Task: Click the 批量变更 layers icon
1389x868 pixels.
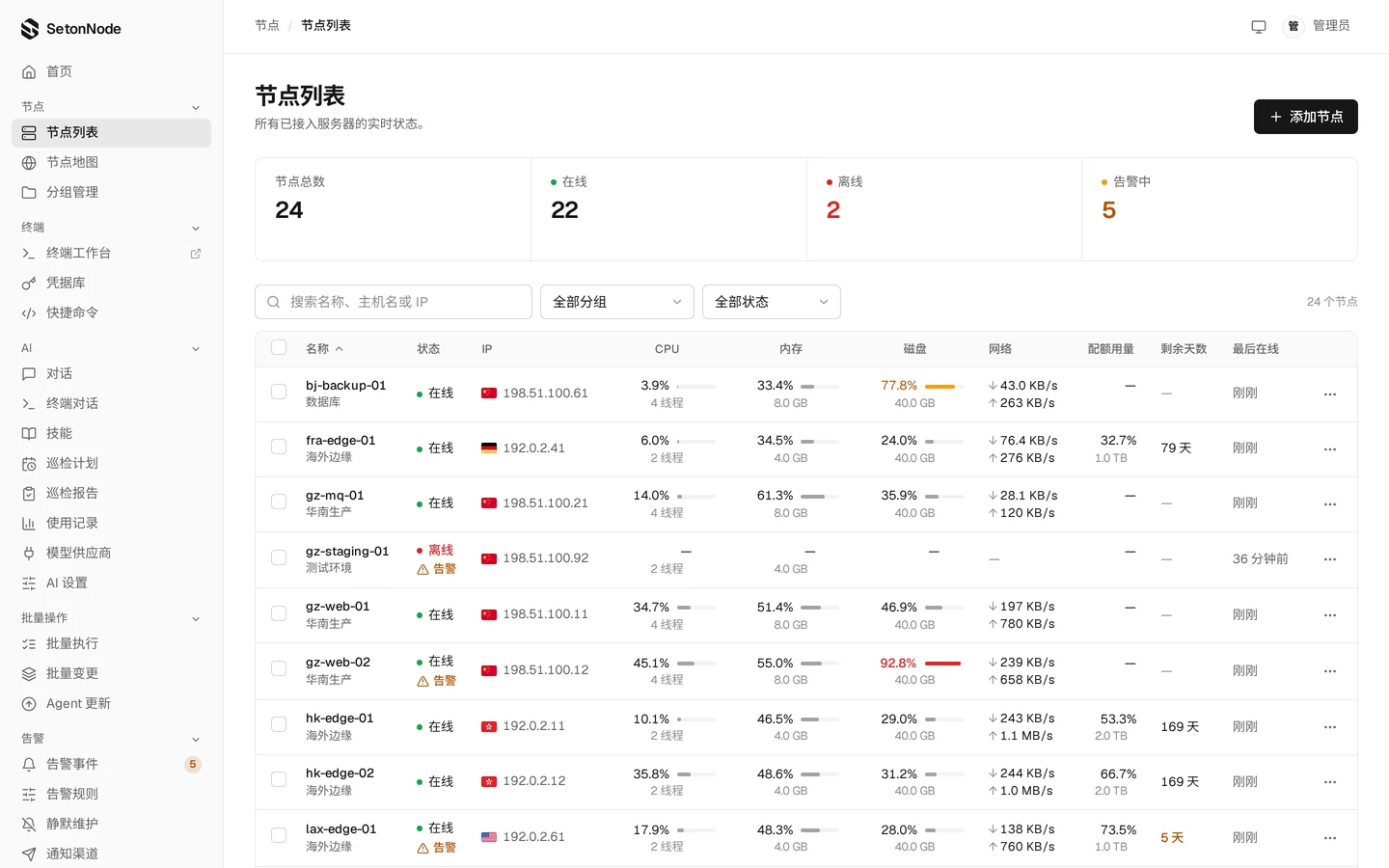Action: [29, 674]
